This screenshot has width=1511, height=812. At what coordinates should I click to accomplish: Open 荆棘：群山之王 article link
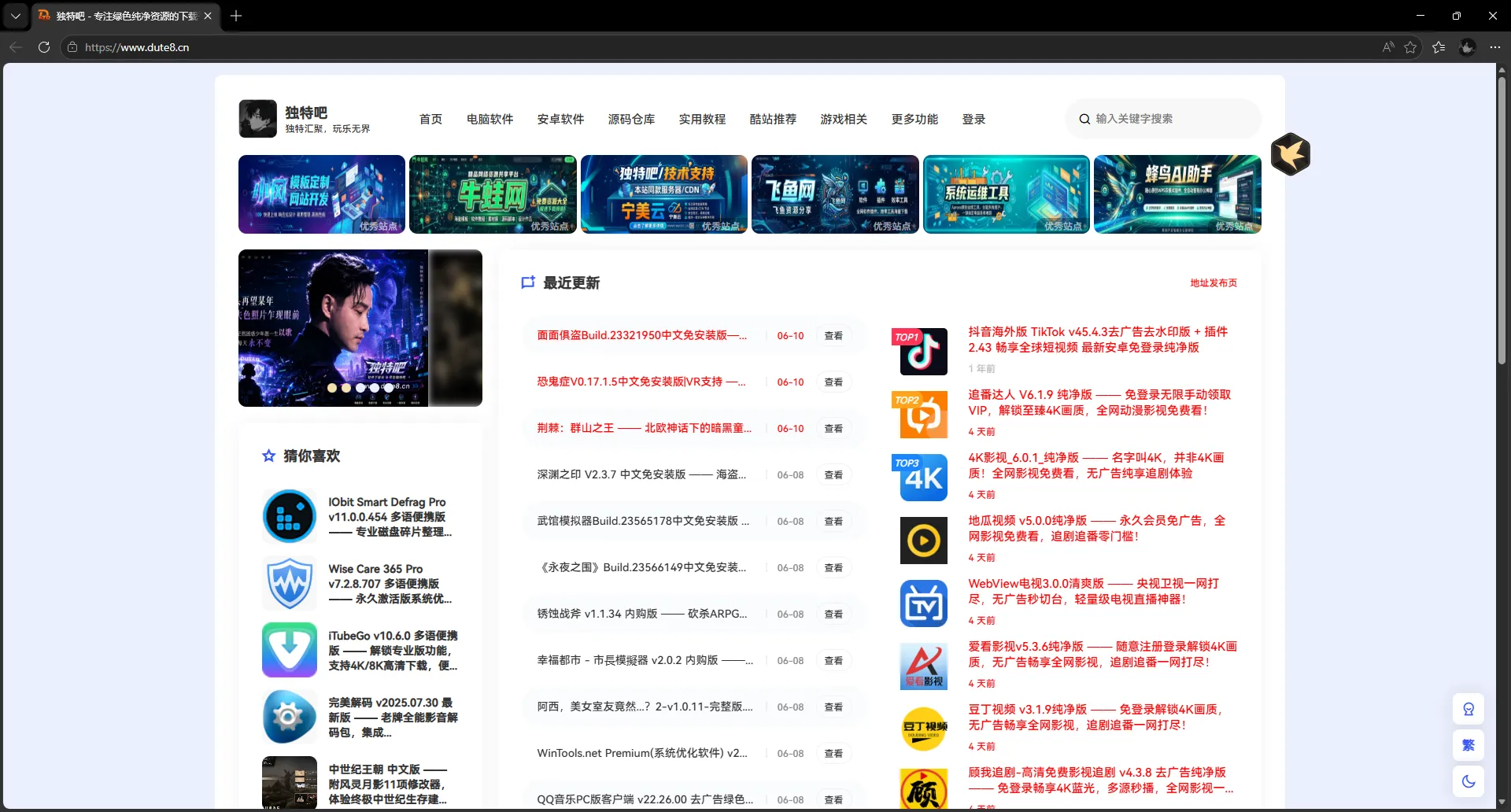click(644, 428)
